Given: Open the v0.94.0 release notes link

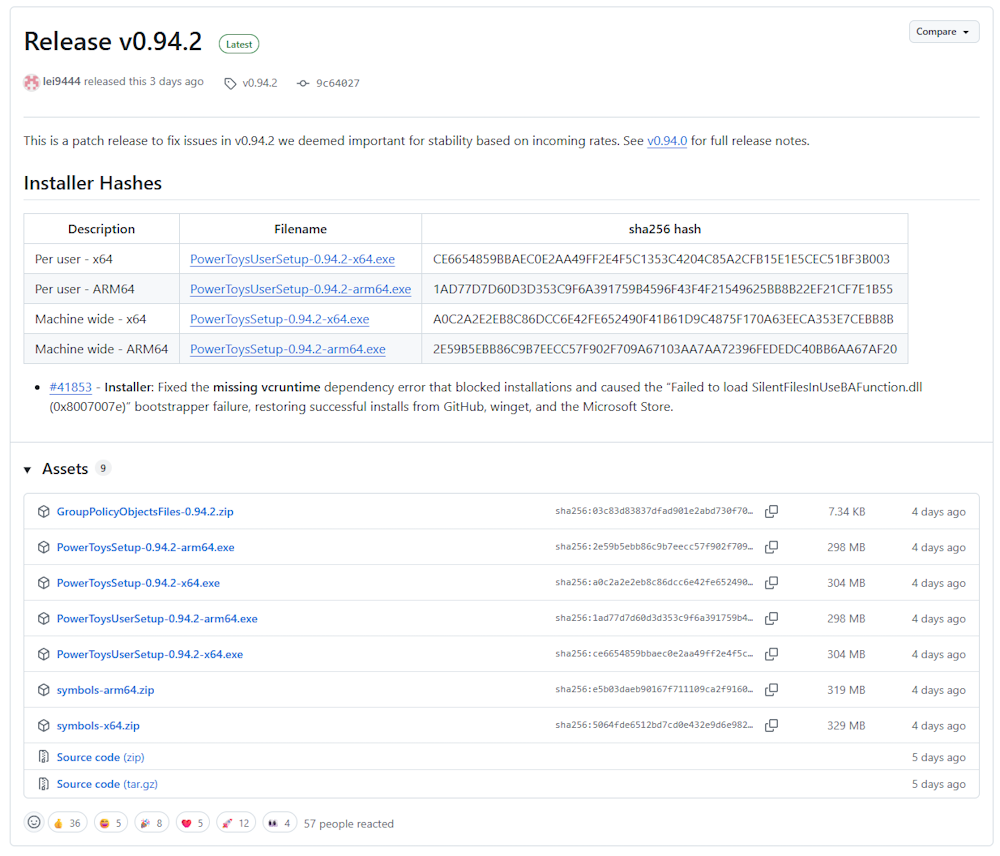Looking at the screenshot, I should (x=667, y=141).
